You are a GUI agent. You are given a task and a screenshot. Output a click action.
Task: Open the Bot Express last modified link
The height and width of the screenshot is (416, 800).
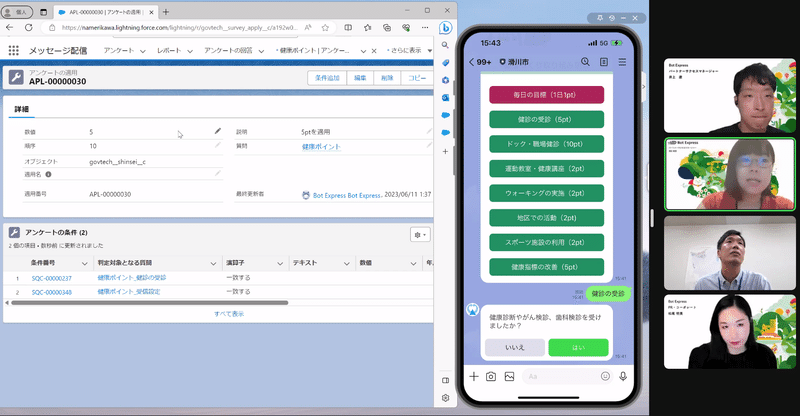(347, 195)
